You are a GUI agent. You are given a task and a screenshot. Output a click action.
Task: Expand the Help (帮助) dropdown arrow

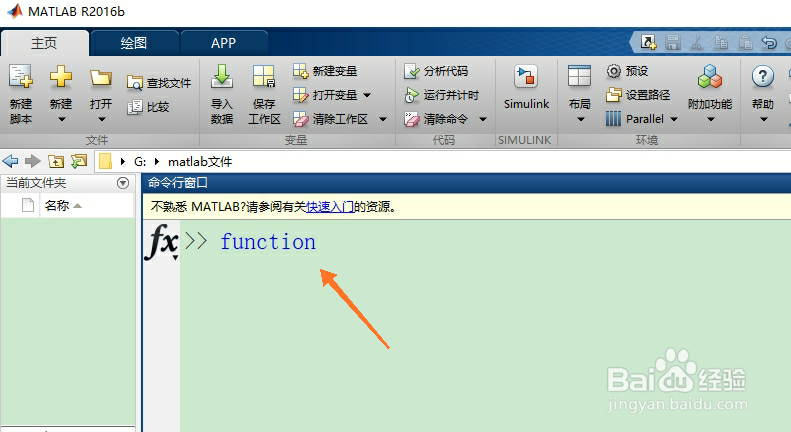tap(764, 120)
